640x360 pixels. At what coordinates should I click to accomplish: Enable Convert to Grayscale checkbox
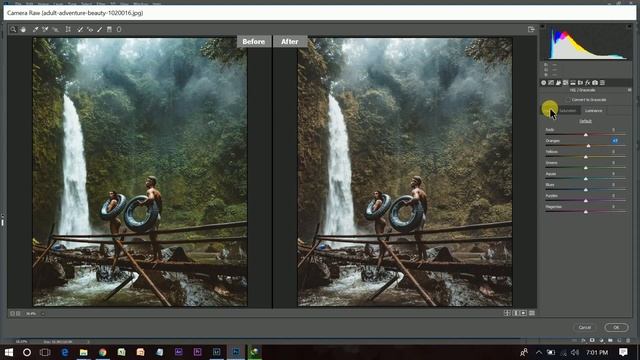(568, 100)
